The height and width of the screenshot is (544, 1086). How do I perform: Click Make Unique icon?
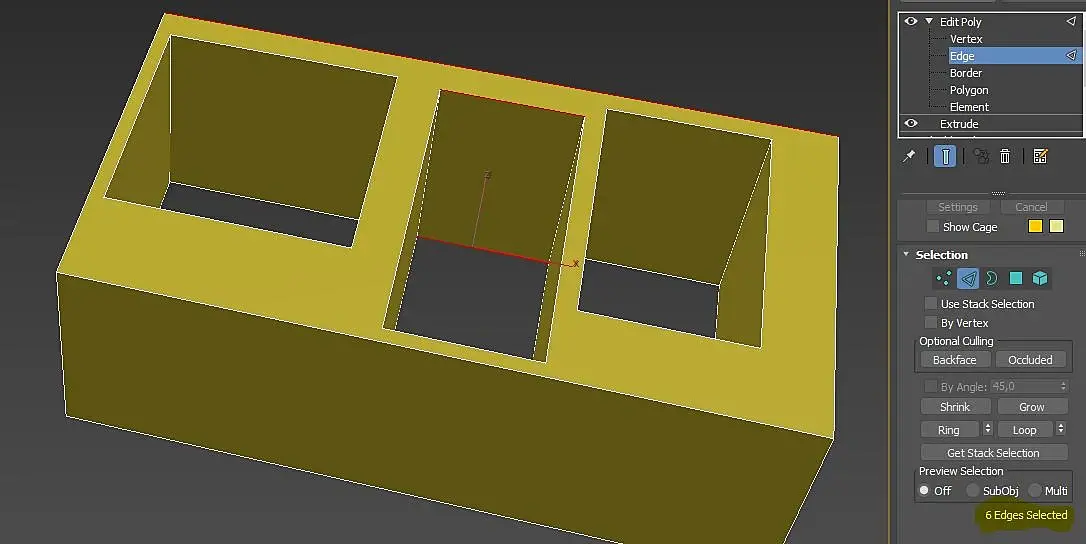click(x=981, y=157)
